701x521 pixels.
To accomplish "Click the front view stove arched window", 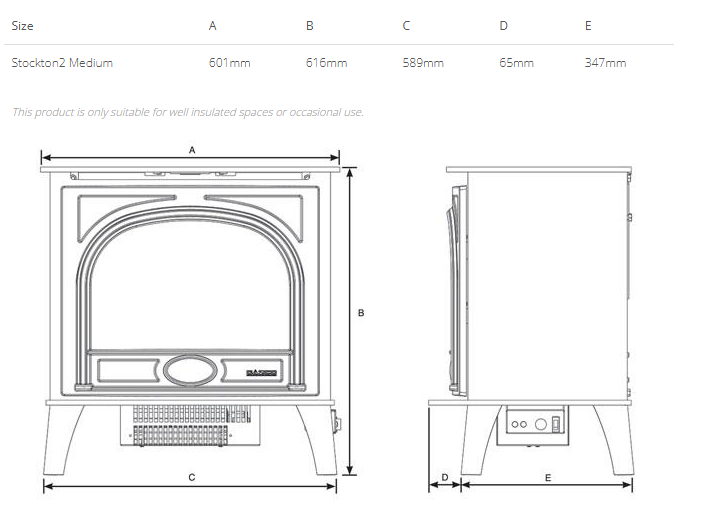I will [x=190, y=286].
